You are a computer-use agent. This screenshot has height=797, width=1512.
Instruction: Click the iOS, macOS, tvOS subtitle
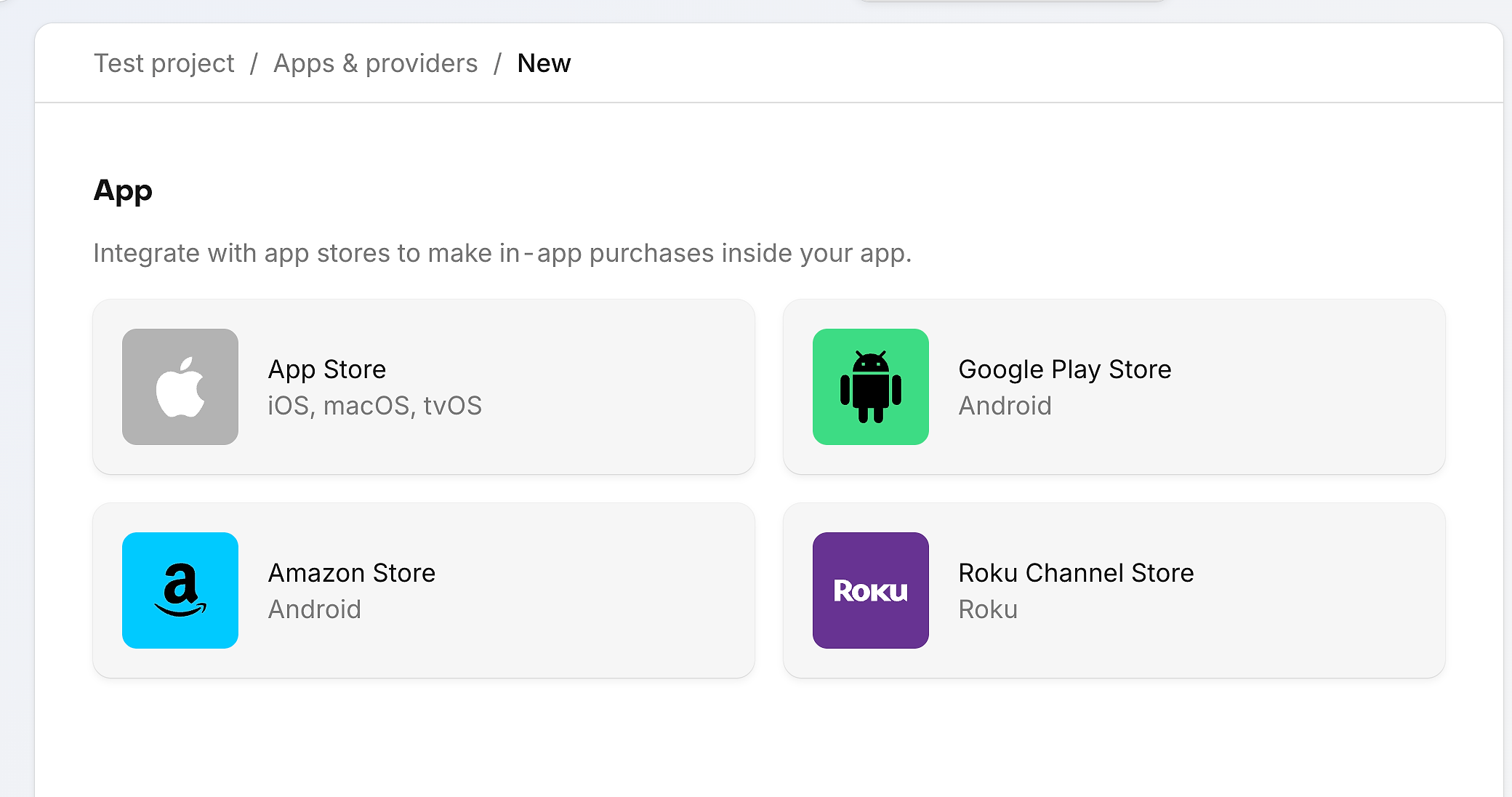coord(375,406)
